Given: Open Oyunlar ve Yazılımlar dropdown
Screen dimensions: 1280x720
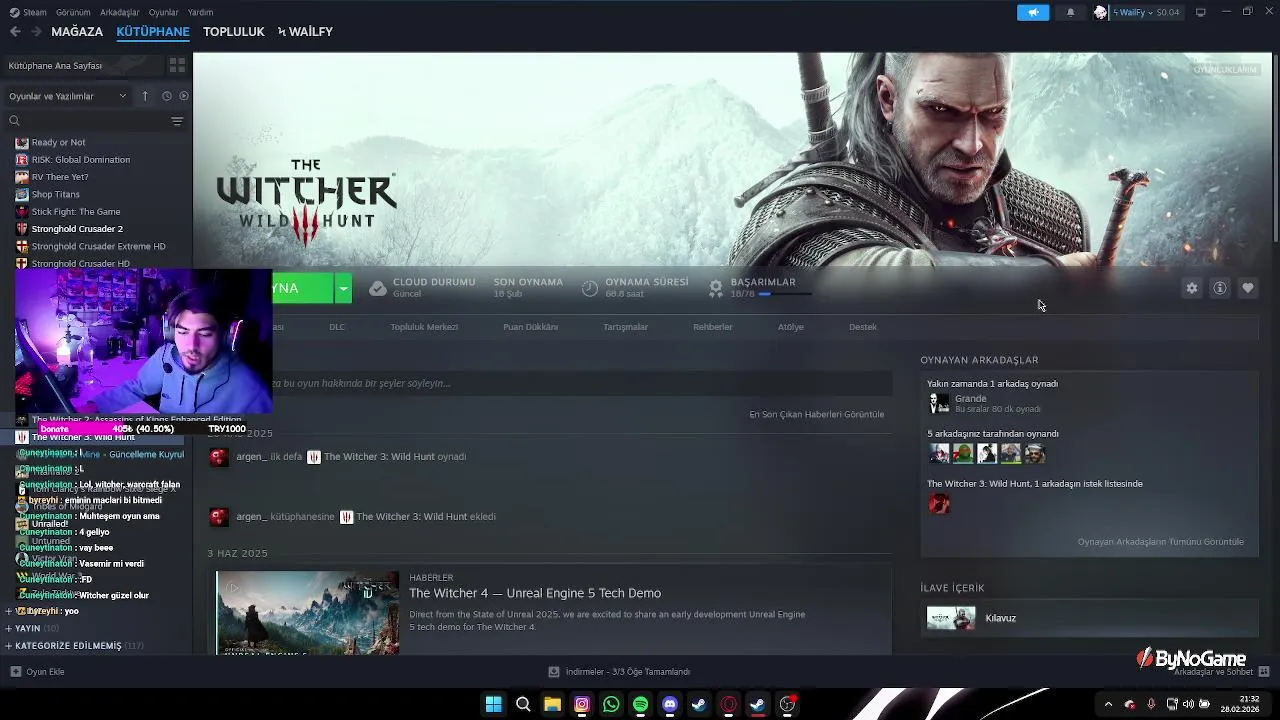Looking at the screenshot, I should [x=67, y=96].
